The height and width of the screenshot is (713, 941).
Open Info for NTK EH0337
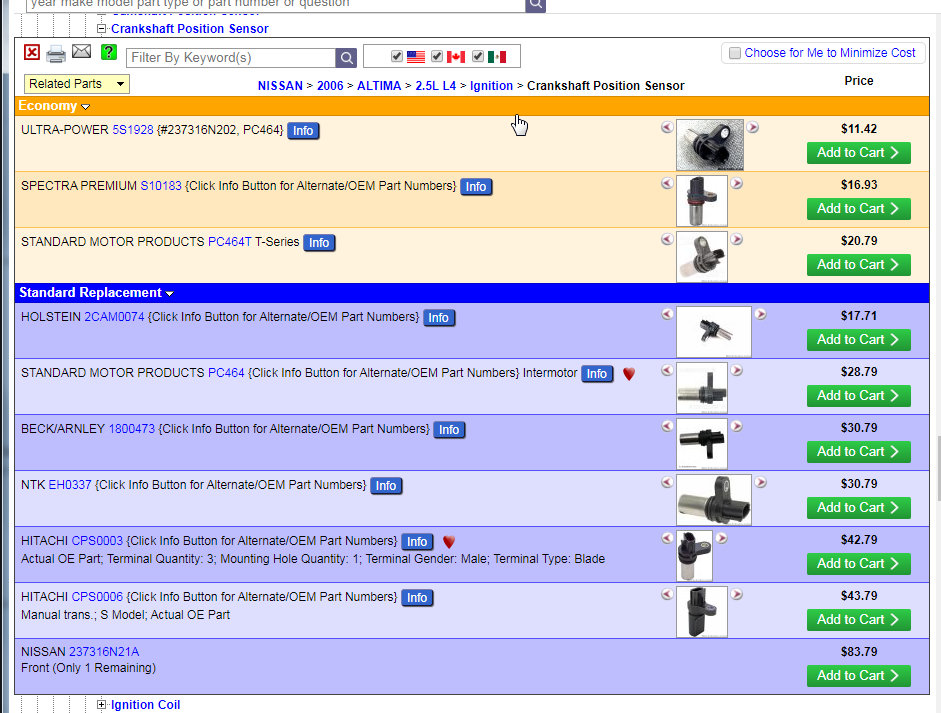(386, 486)
